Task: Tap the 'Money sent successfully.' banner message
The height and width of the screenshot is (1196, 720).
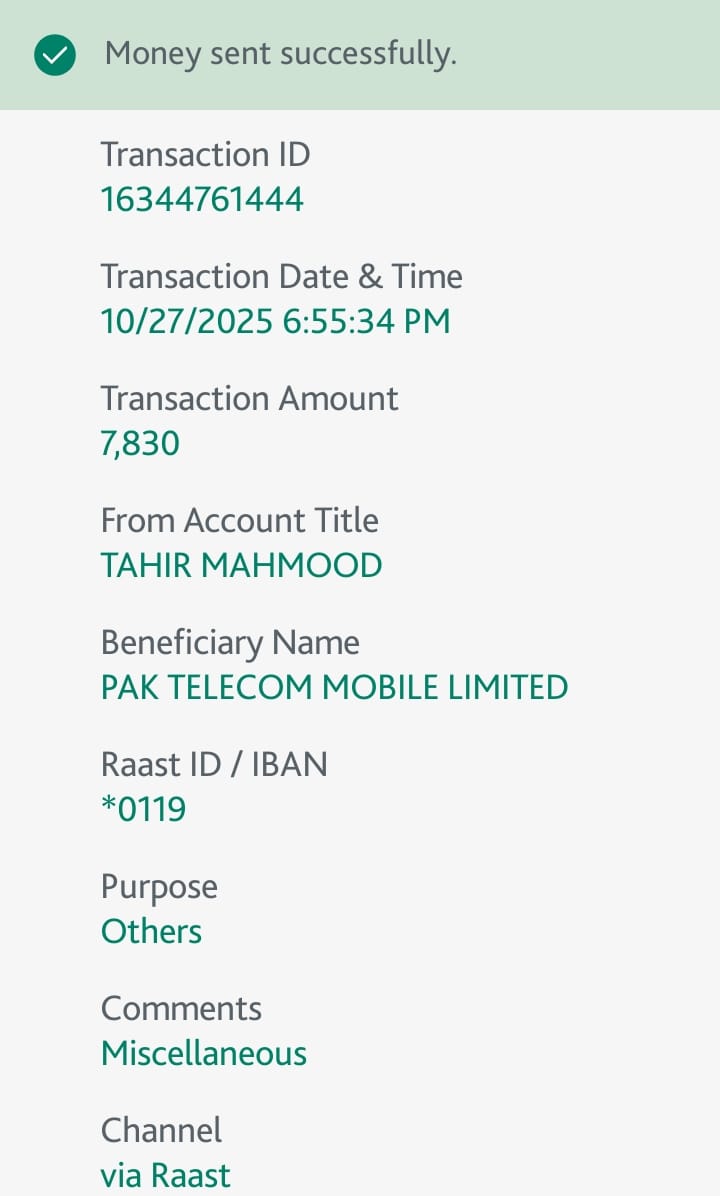Action: (280, 54)
